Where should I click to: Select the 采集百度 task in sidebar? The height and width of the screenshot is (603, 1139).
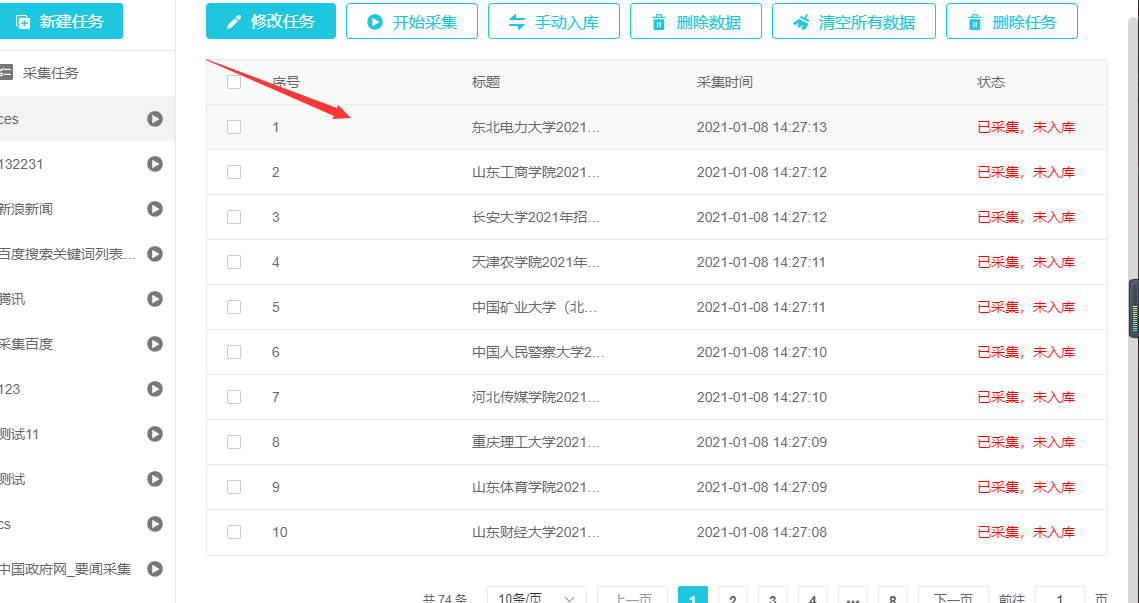pos(87,344)
